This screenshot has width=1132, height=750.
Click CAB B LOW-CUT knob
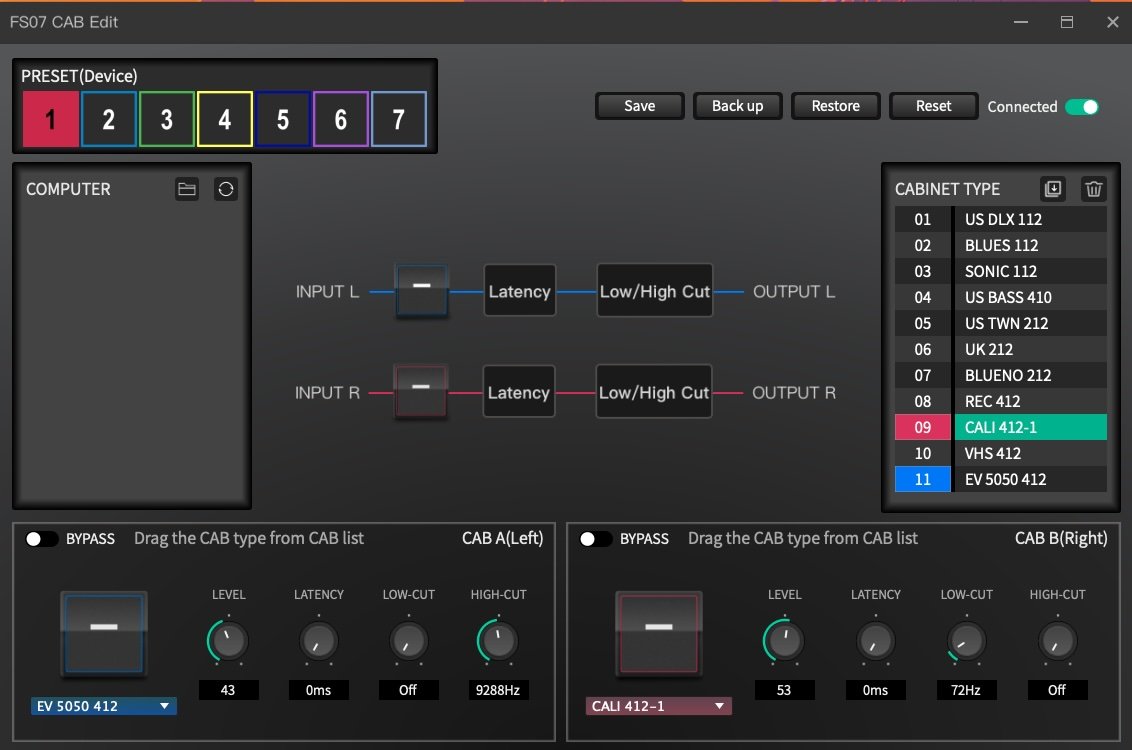966,640
